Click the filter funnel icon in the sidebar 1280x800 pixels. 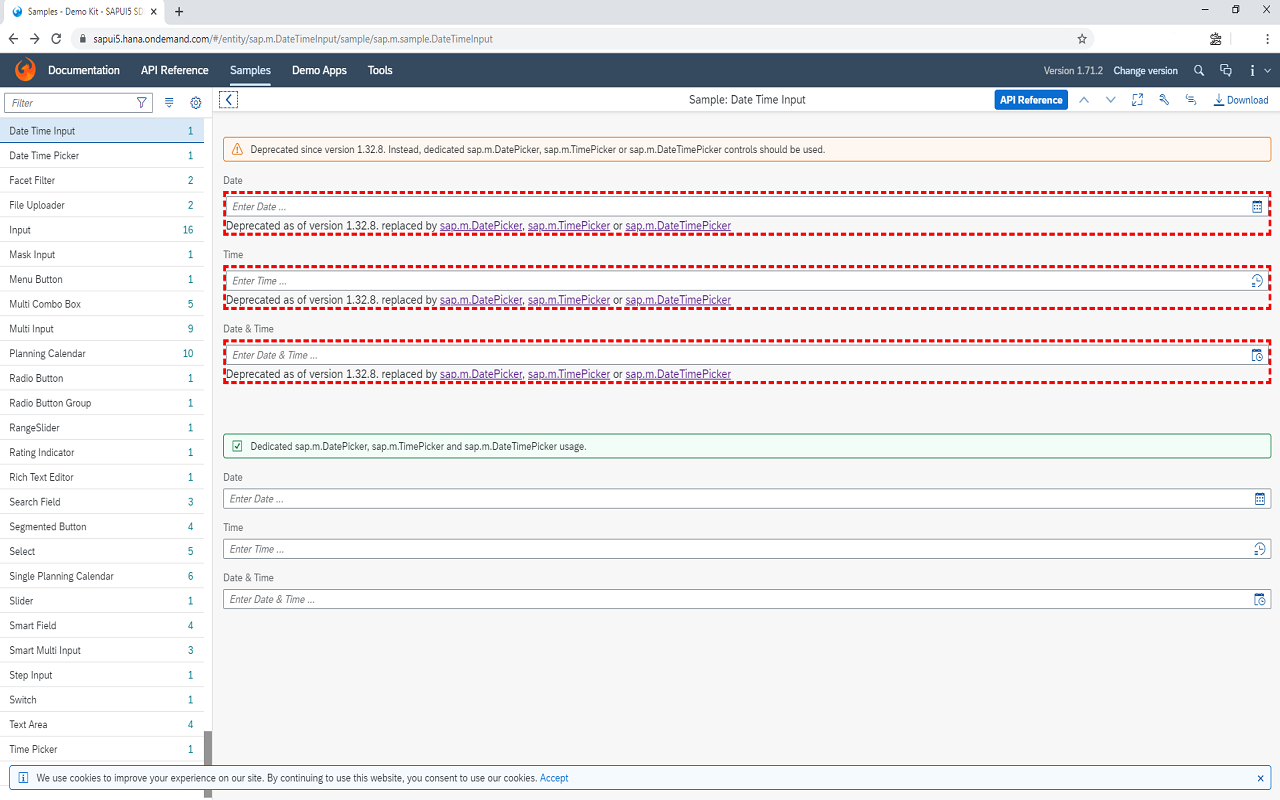click(143, 102)
